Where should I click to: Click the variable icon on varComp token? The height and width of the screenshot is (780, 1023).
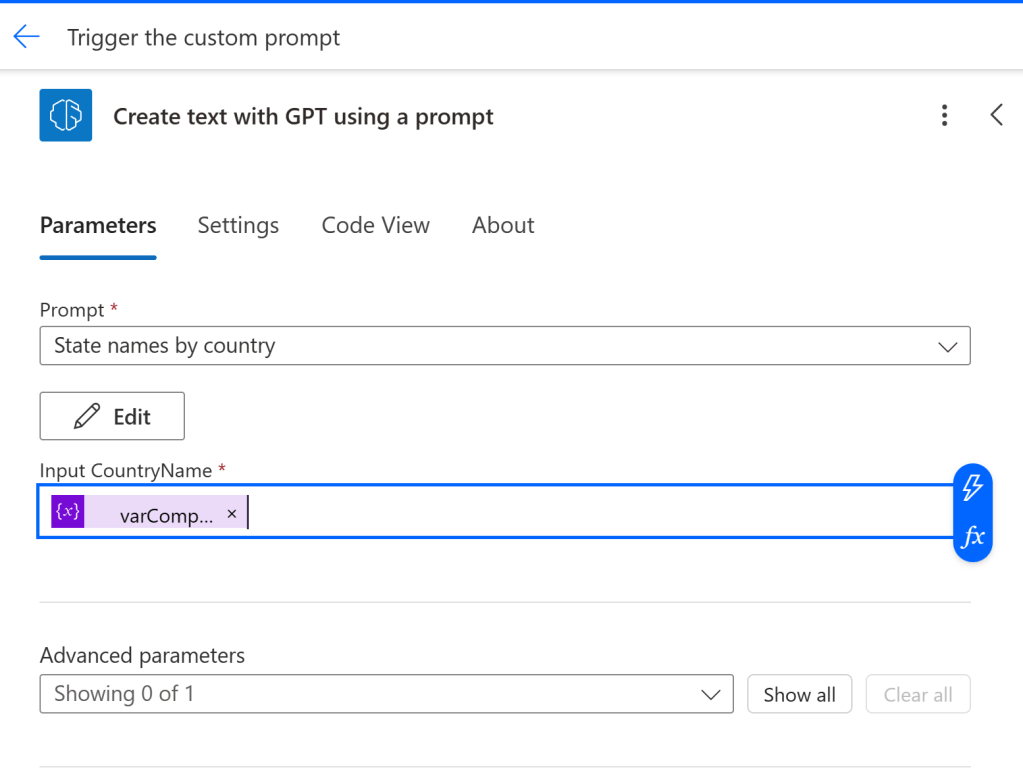pos(68,513)
